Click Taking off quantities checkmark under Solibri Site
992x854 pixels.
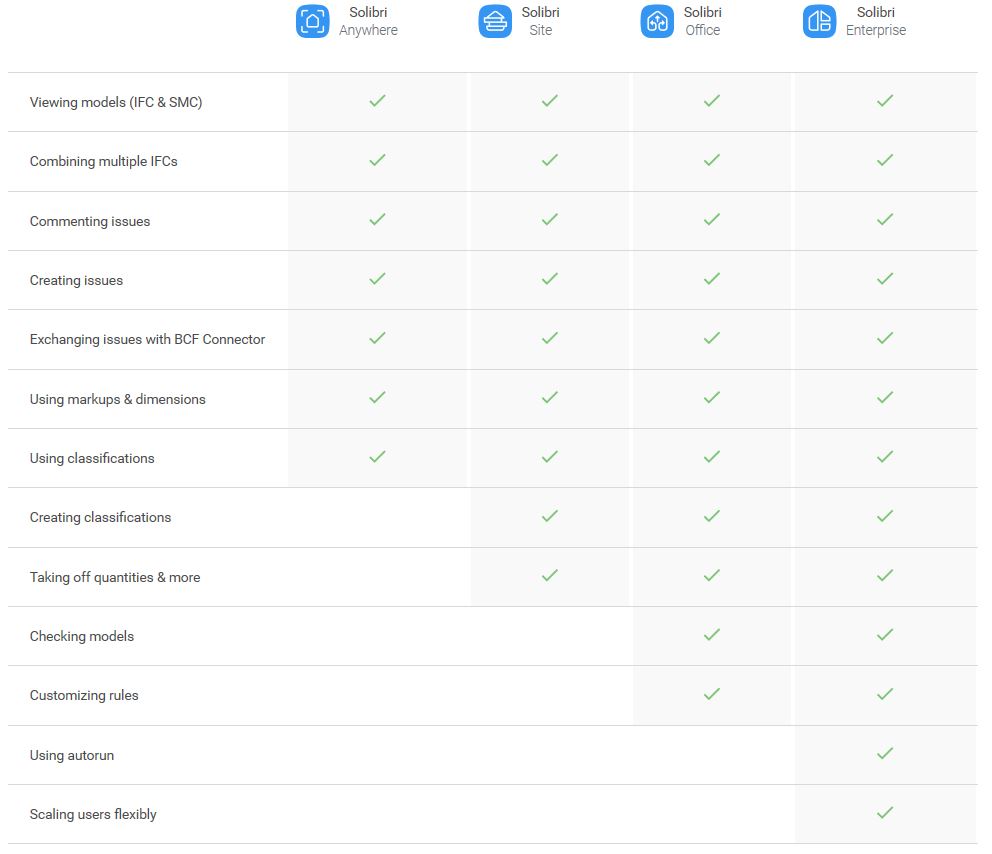coord(550,575)
